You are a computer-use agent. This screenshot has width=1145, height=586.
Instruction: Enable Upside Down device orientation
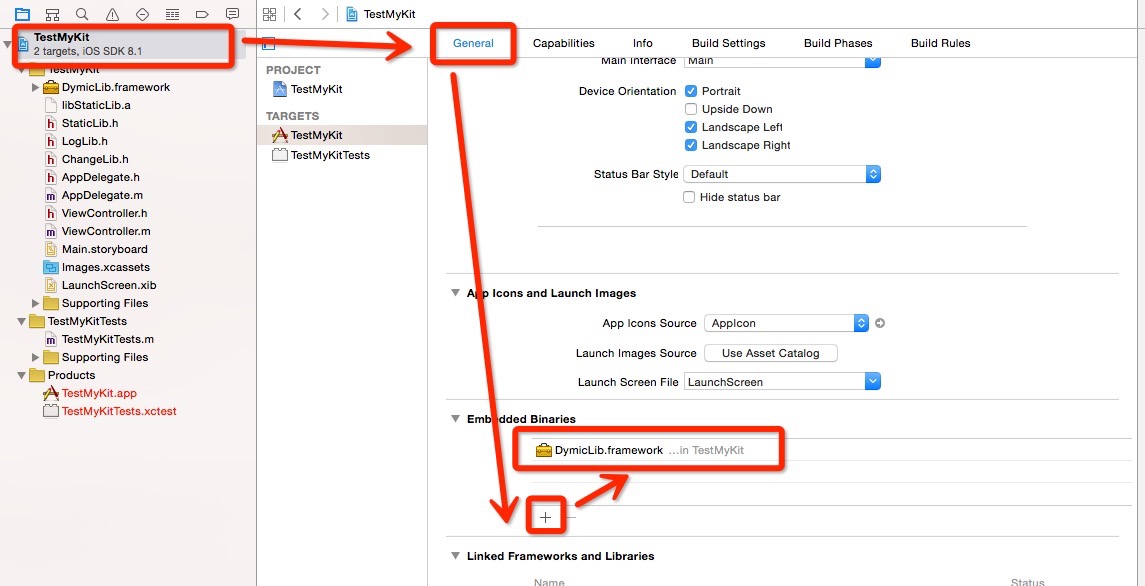click(690, 109)
